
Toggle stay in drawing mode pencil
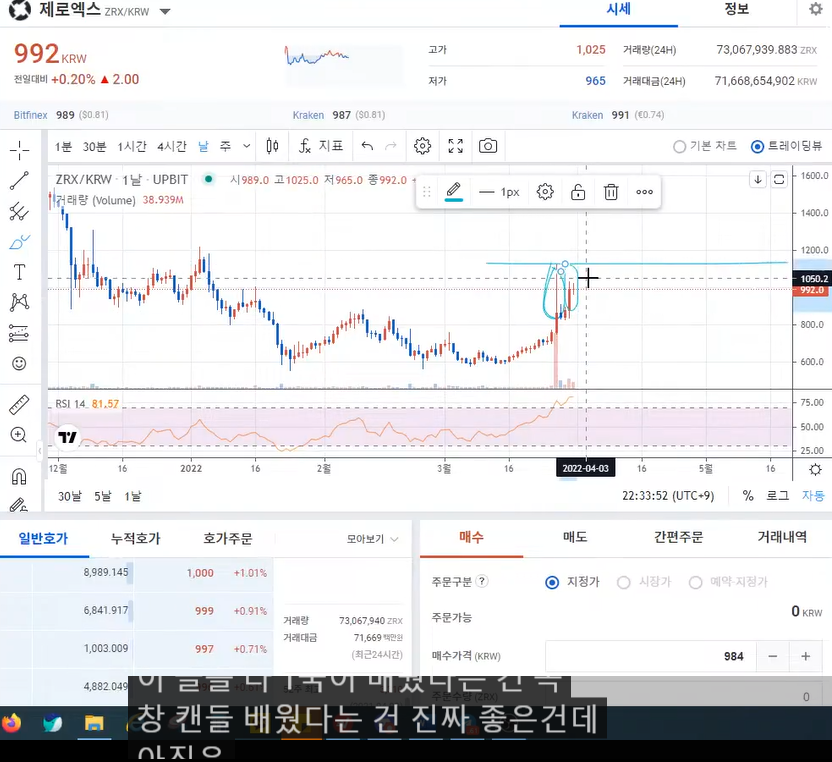(19, 504)
